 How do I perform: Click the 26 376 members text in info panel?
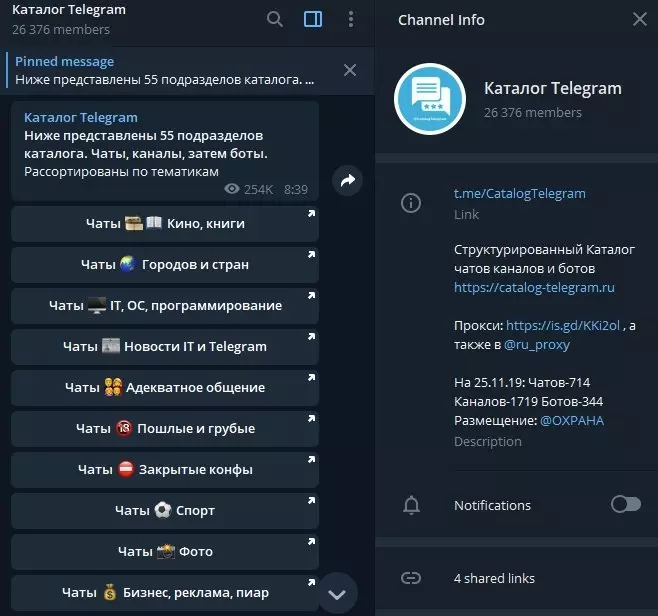[533, 112]
